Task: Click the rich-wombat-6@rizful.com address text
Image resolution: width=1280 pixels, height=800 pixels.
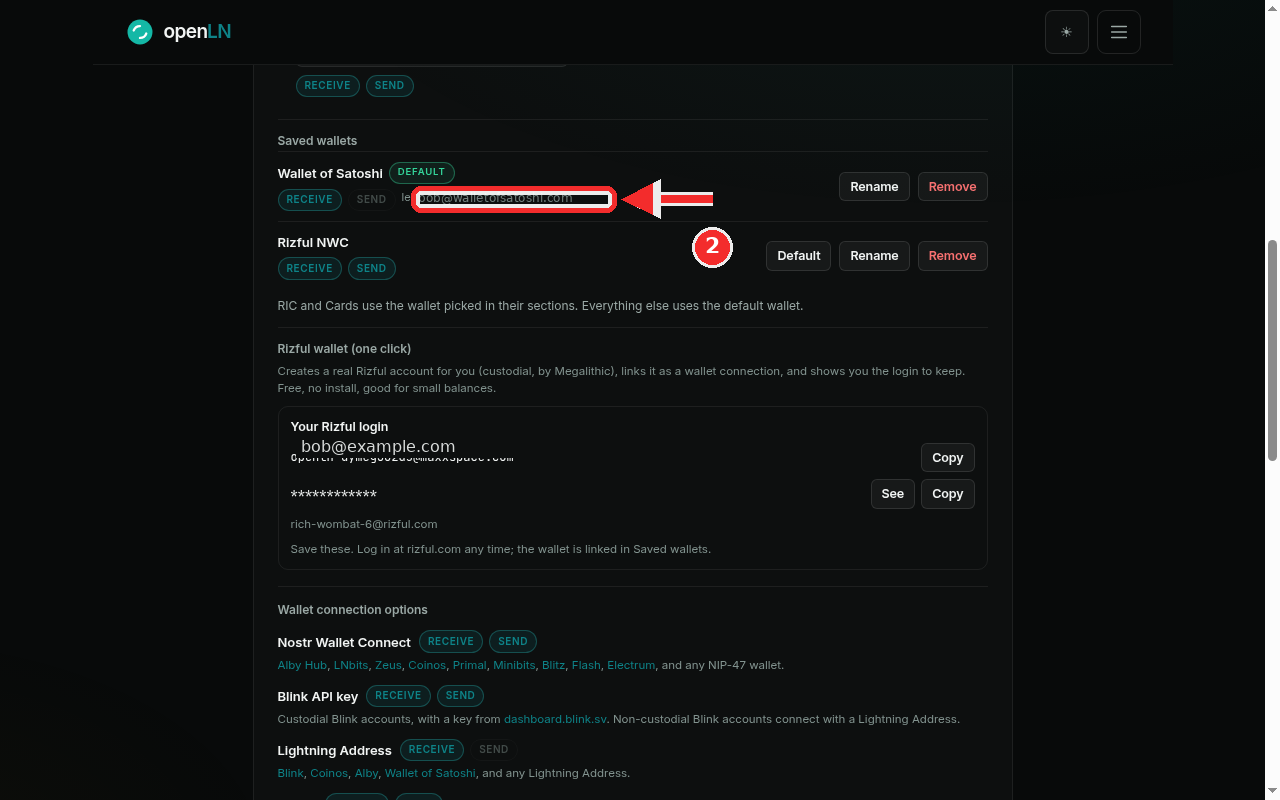Action: pyautogui.click(x=364, y=524)
